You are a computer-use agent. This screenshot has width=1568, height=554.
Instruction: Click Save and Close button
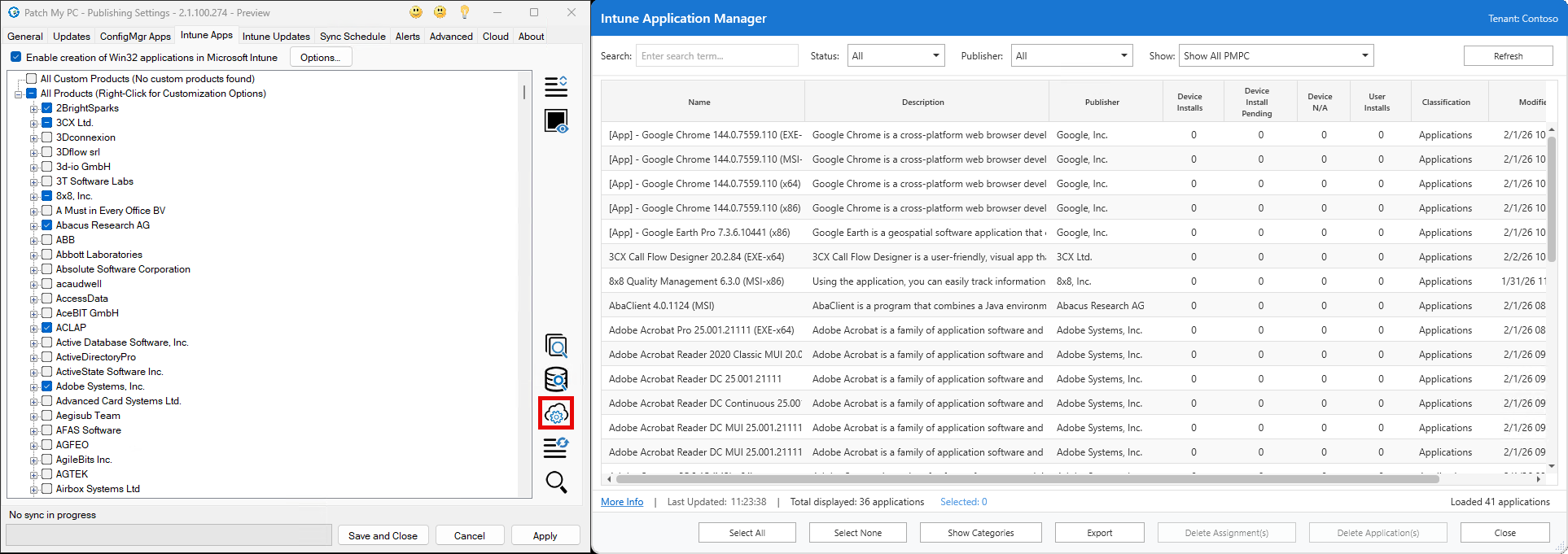tap(383, 535)
